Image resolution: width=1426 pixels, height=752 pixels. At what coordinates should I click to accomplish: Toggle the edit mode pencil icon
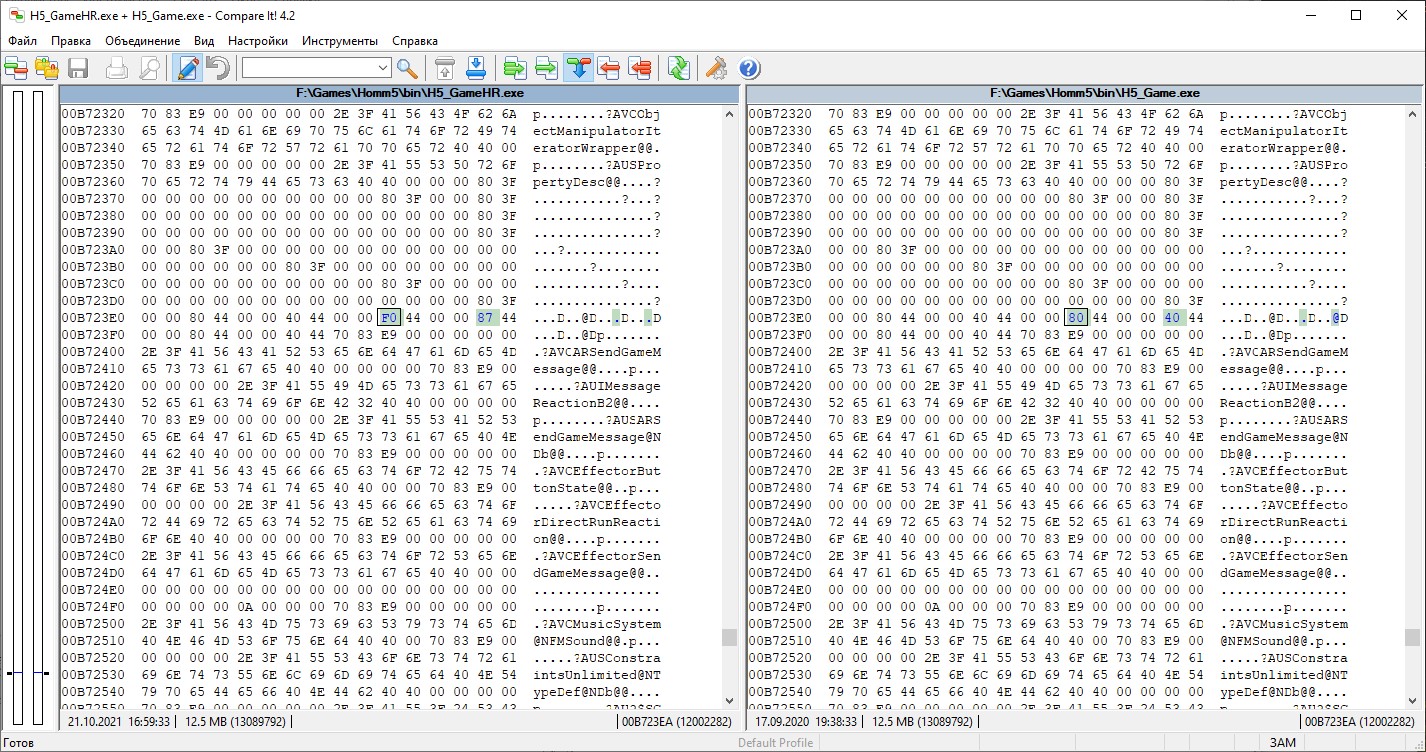pyautogui.click(x=187, y=68)
